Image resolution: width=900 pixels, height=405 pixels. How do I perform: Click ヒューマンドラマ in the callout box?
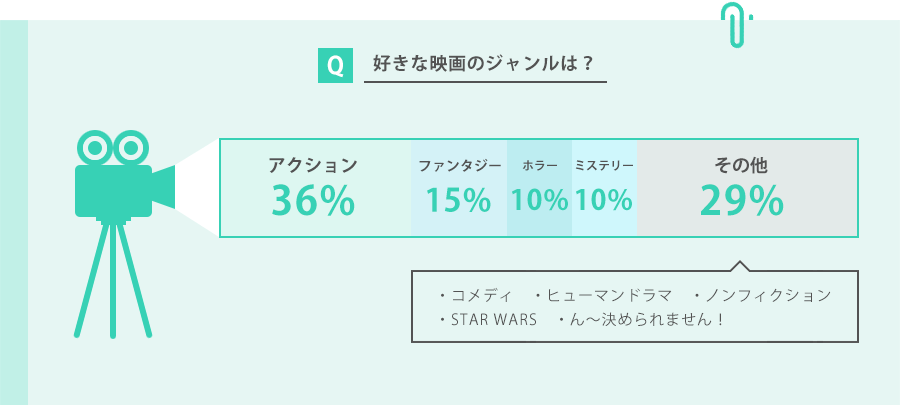pyautogui.click(x=610, y=296)
